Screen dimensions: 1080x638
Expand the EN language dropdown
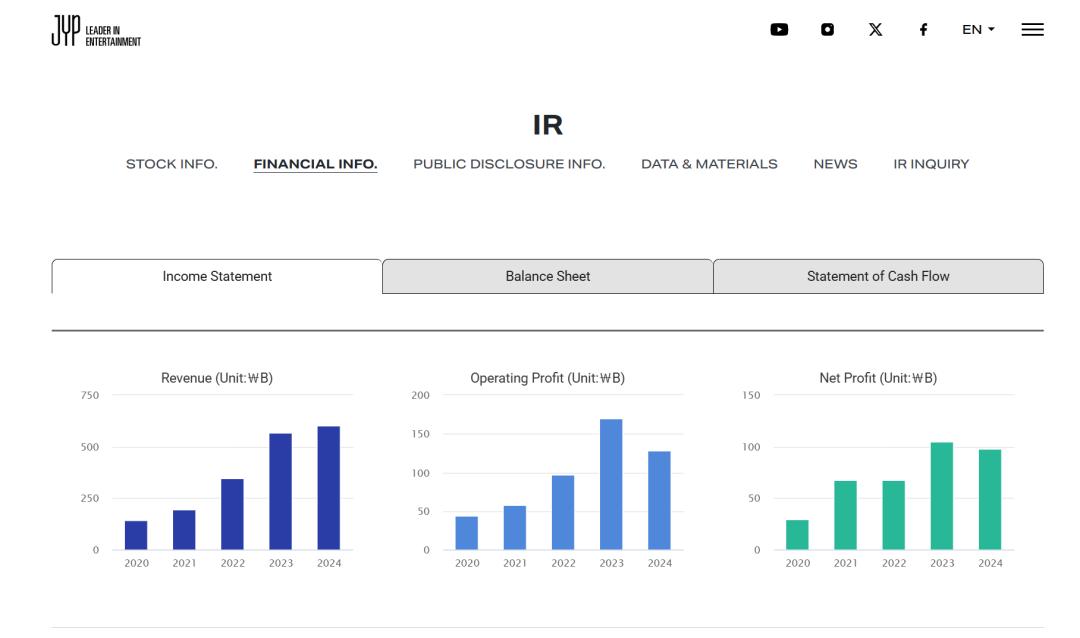(x=978, y=30)
